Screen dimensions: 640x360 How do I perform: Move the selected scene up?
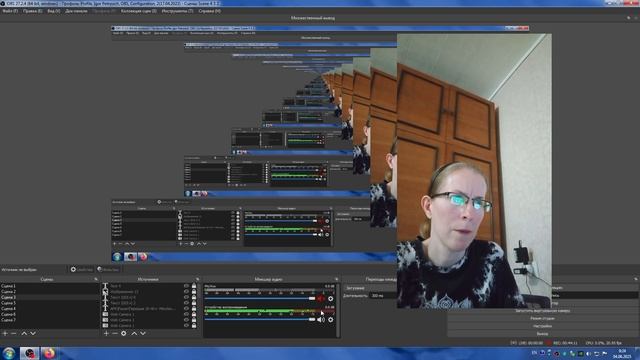(24, 333)
